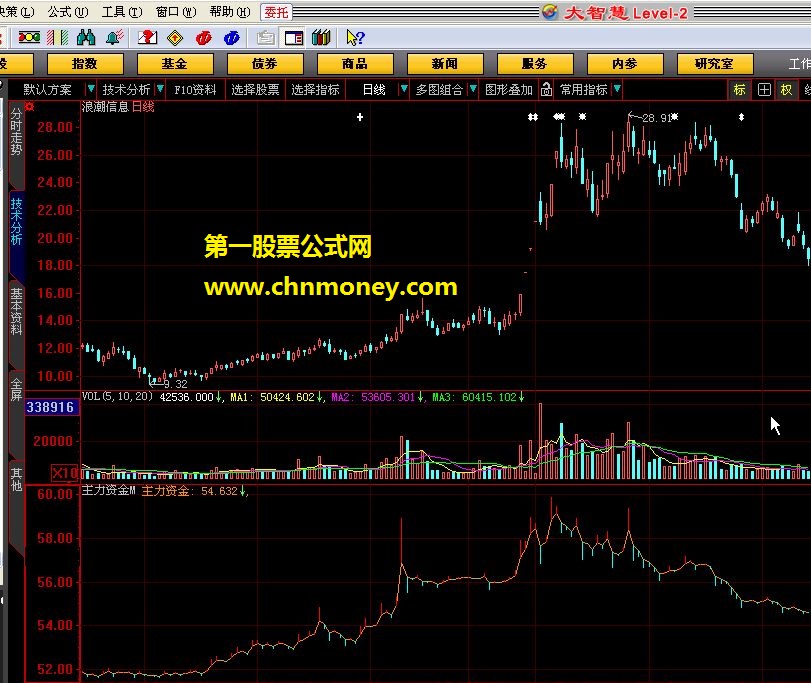Click the 常用指标 toolbar label
This screenshot has height=683, width=811.
584,89
